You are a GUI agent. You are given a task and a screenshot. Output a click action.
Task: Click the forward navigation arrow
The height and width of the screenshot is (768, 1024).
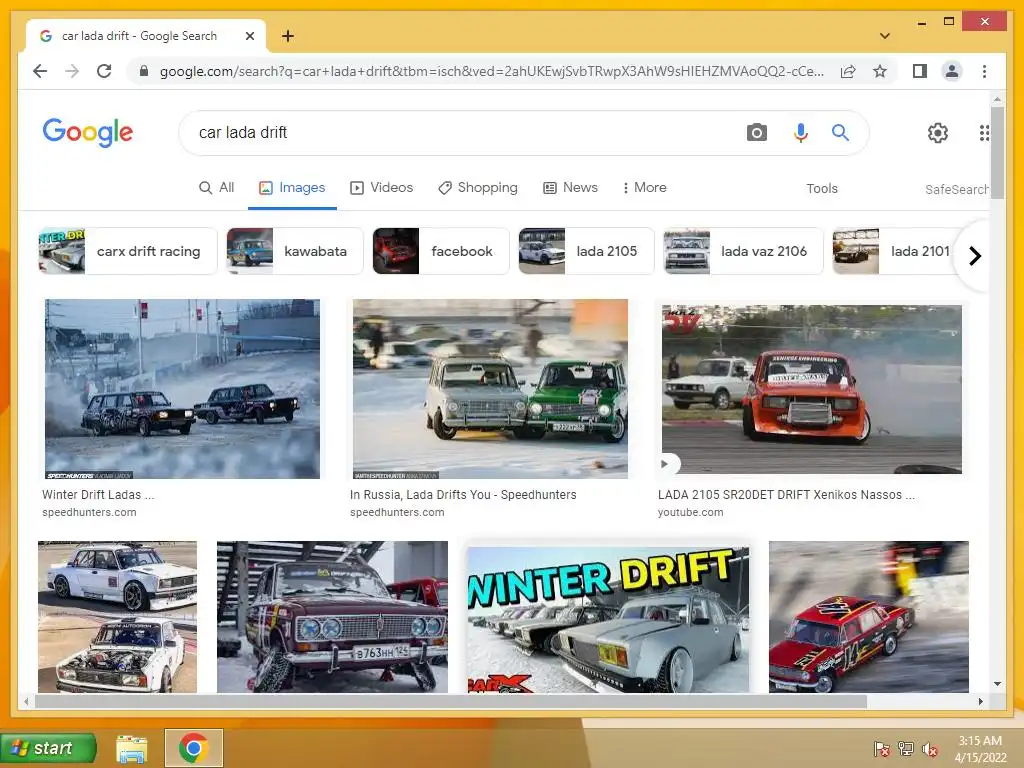[x=72, y=71]
